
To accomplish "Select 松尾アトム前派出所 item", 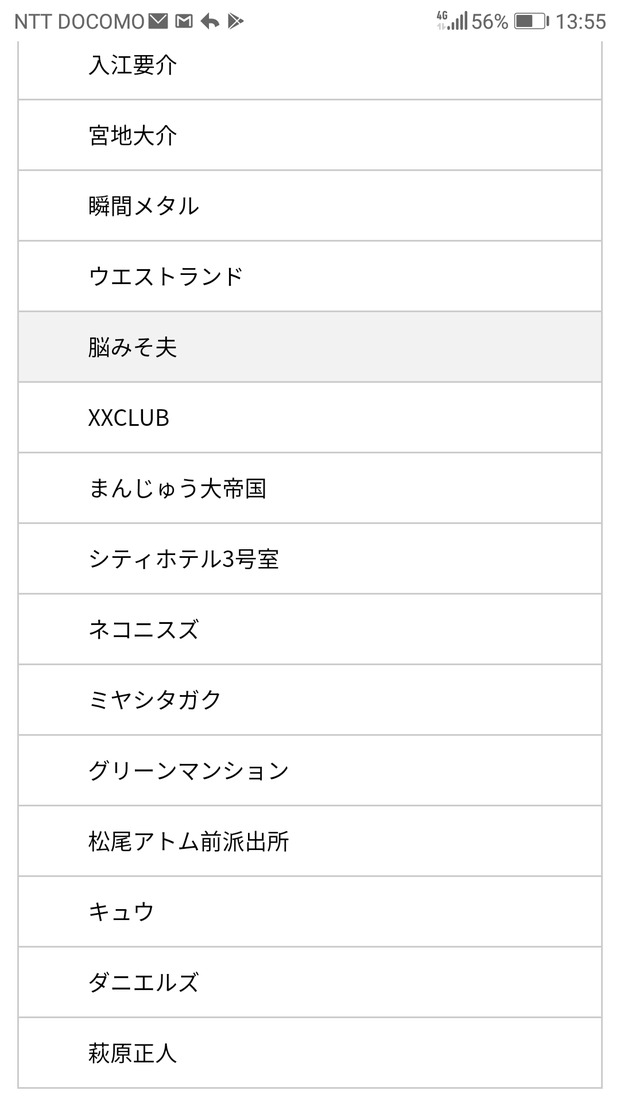I will (x=310, y=841).
